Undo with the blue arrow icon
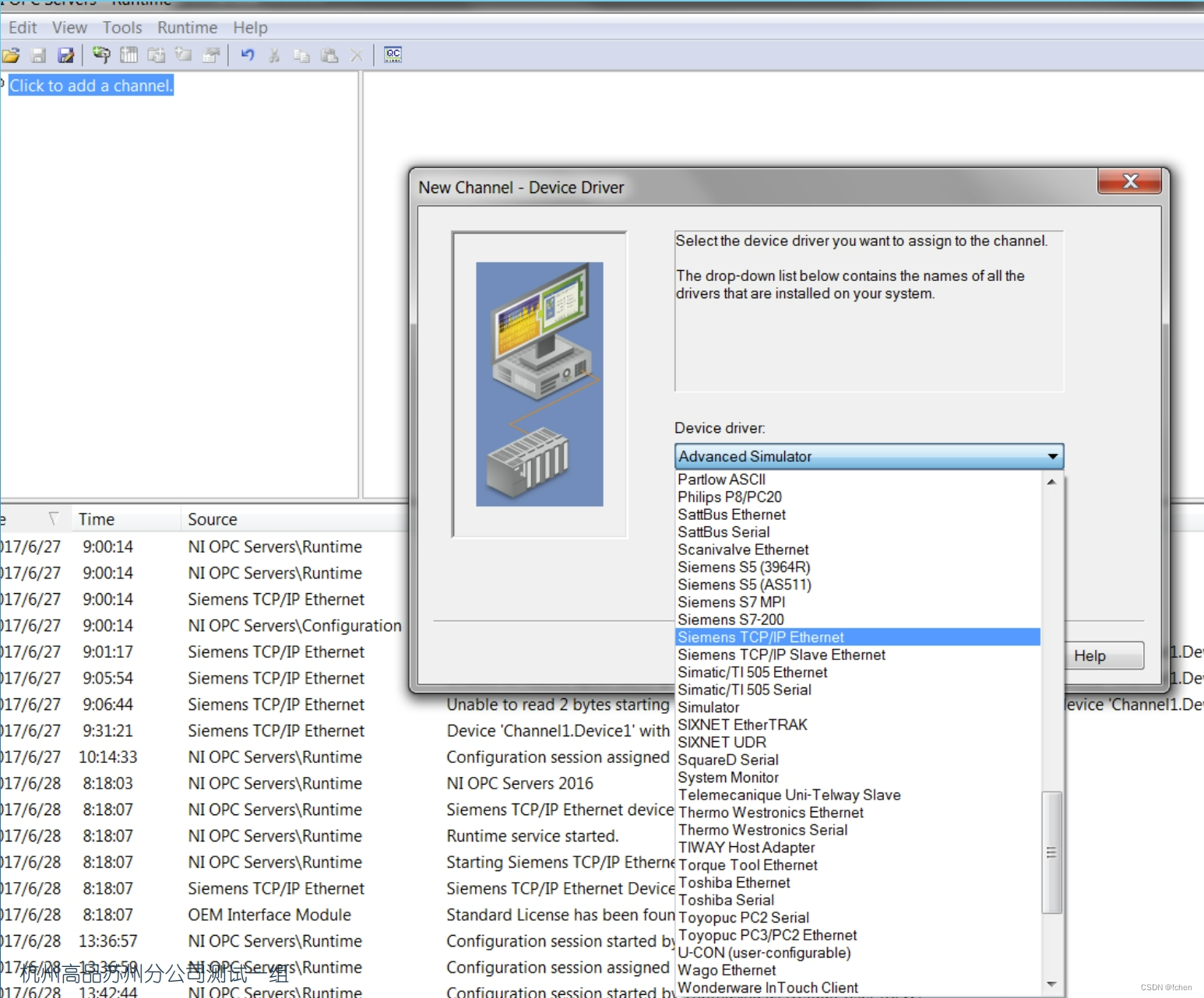 tap(248, 55)
